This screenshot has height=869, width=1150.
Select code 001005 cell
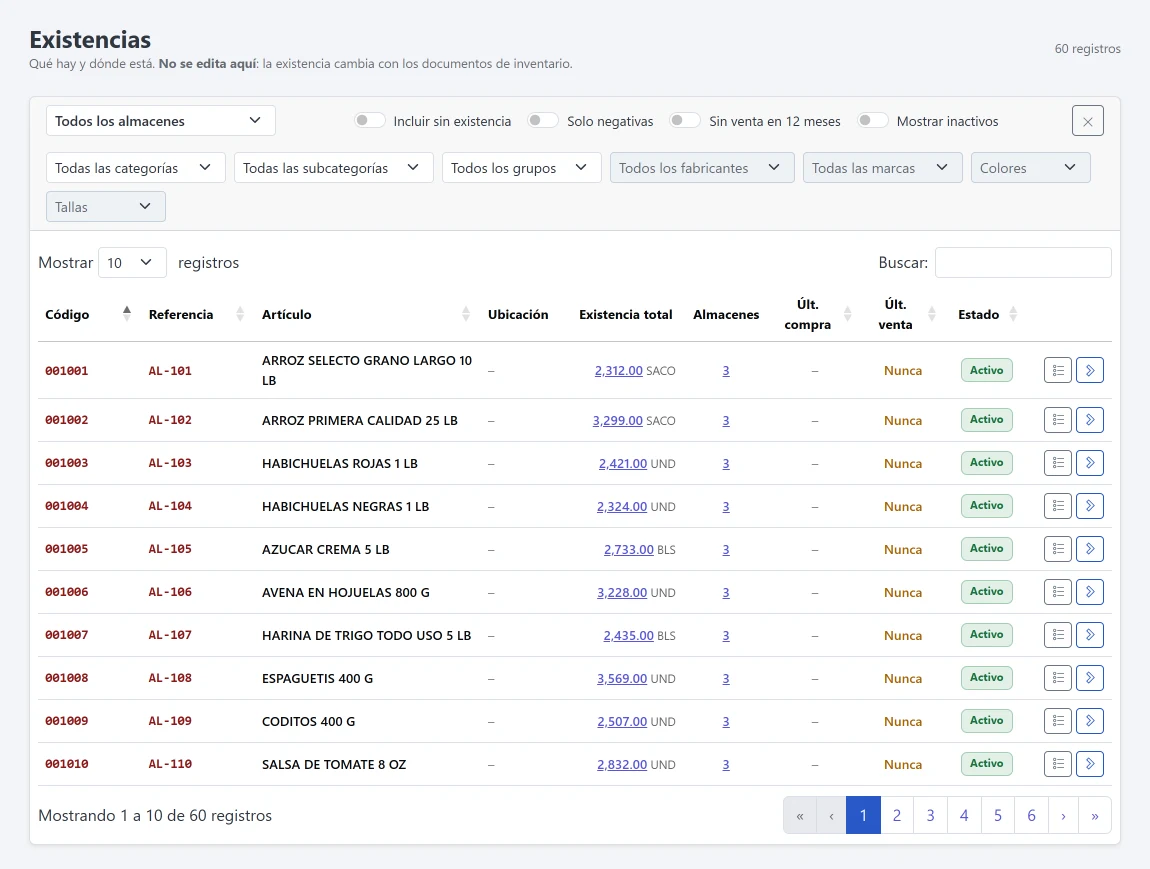67,549
